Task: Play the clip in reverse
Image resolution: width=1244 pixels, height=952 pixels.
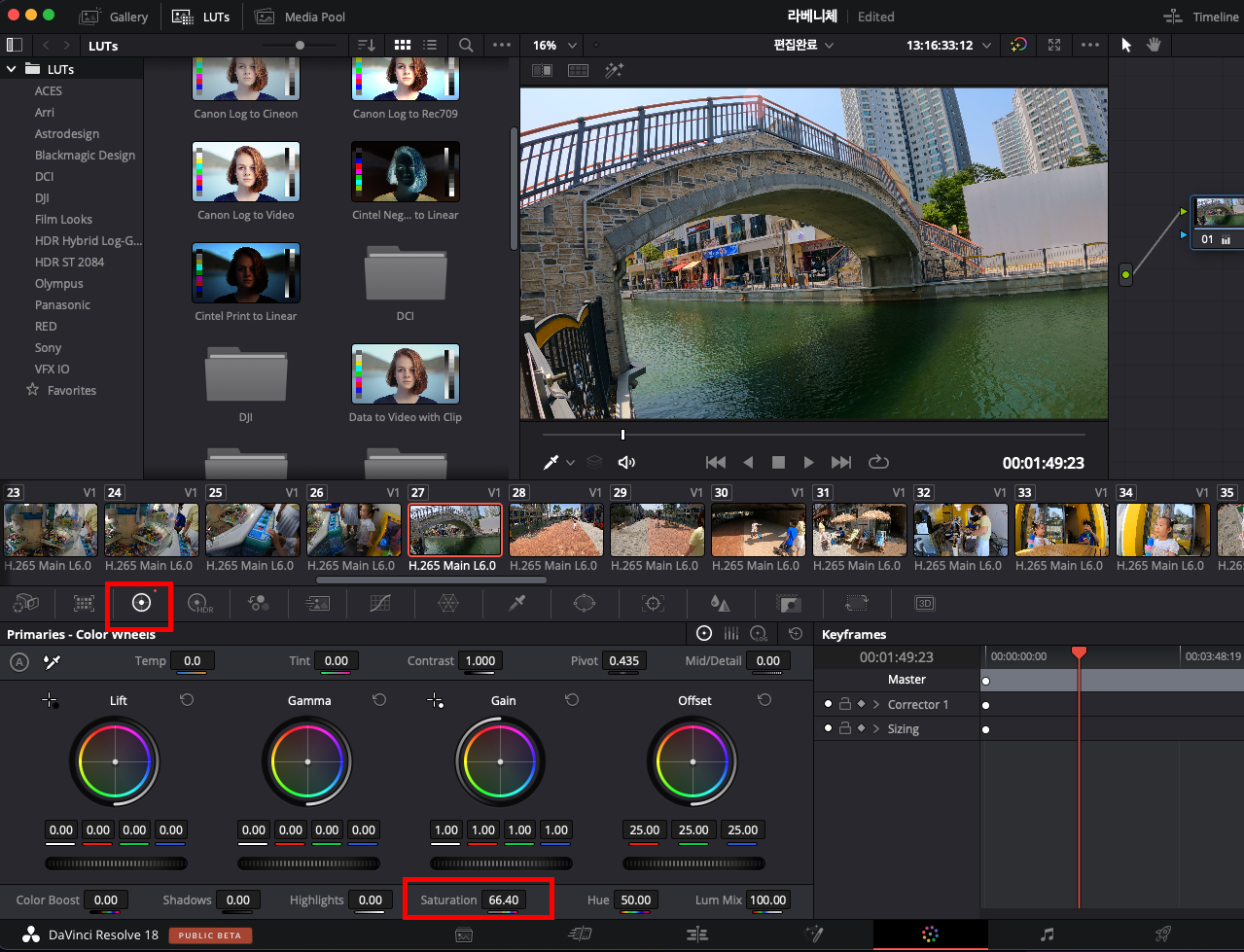Action: [x=748, y=462]
